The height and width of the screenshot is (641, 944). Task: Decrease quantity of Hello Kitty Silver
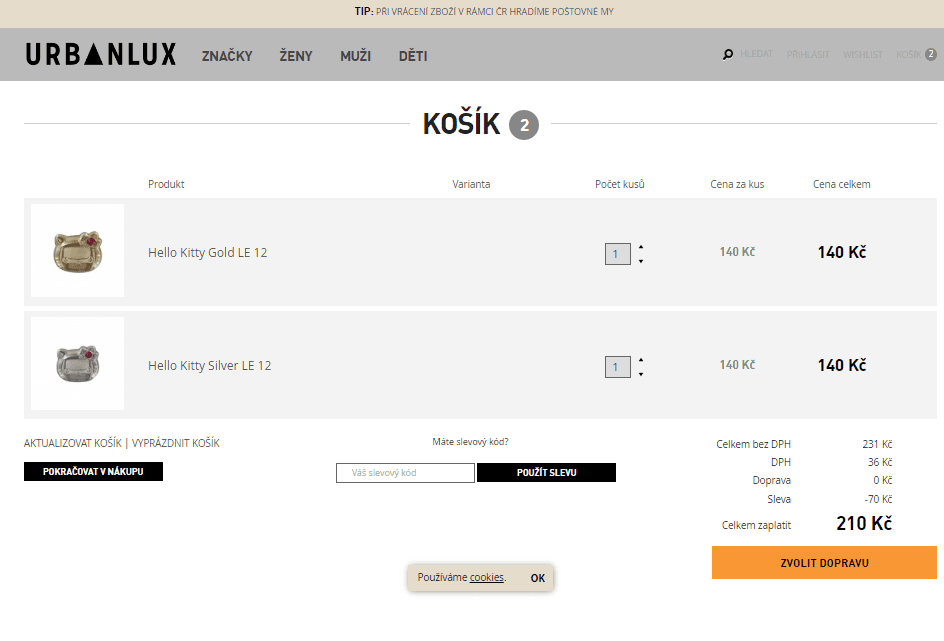pos(641,374)
